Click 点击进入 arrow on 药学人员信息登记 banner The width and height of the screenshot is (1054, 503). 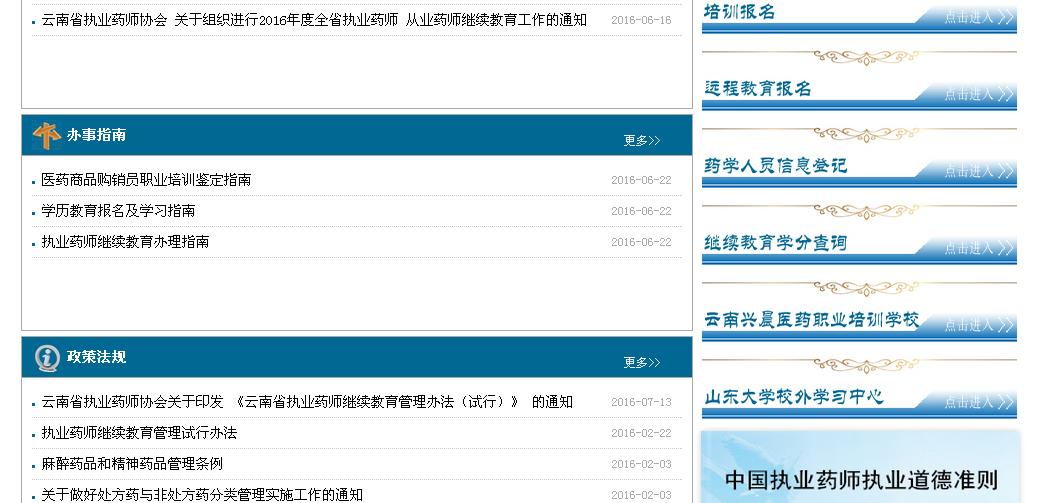coord(979,172)
